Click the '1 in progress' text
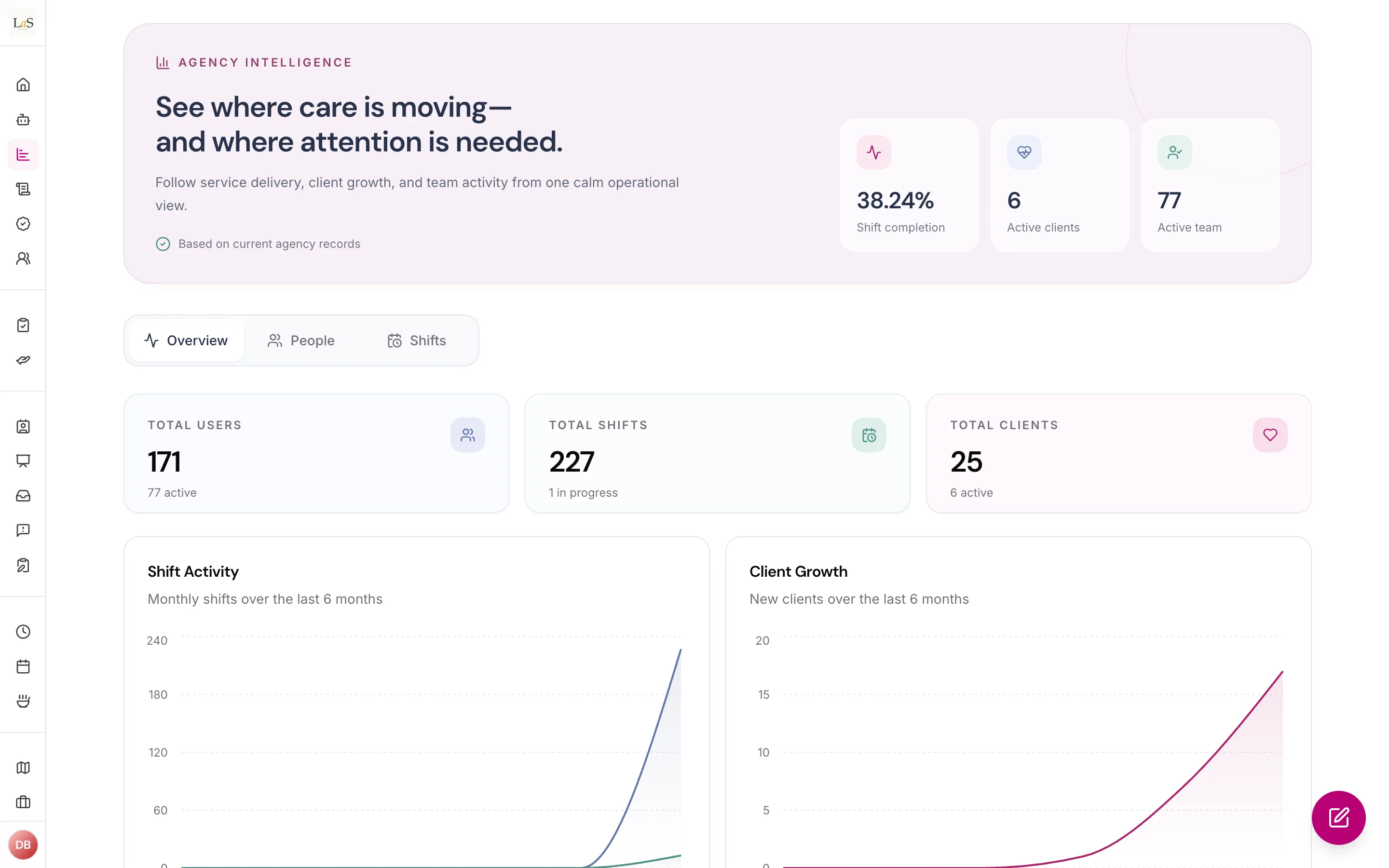The height and width of the screenshot is (868, 1389). (x=583, y=492)
